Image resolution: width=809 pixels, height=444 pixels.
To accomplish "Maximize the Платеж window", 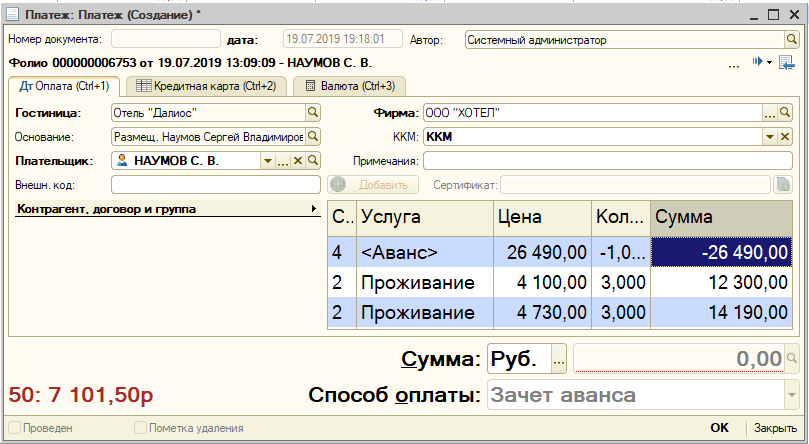I will click(773, 14).
